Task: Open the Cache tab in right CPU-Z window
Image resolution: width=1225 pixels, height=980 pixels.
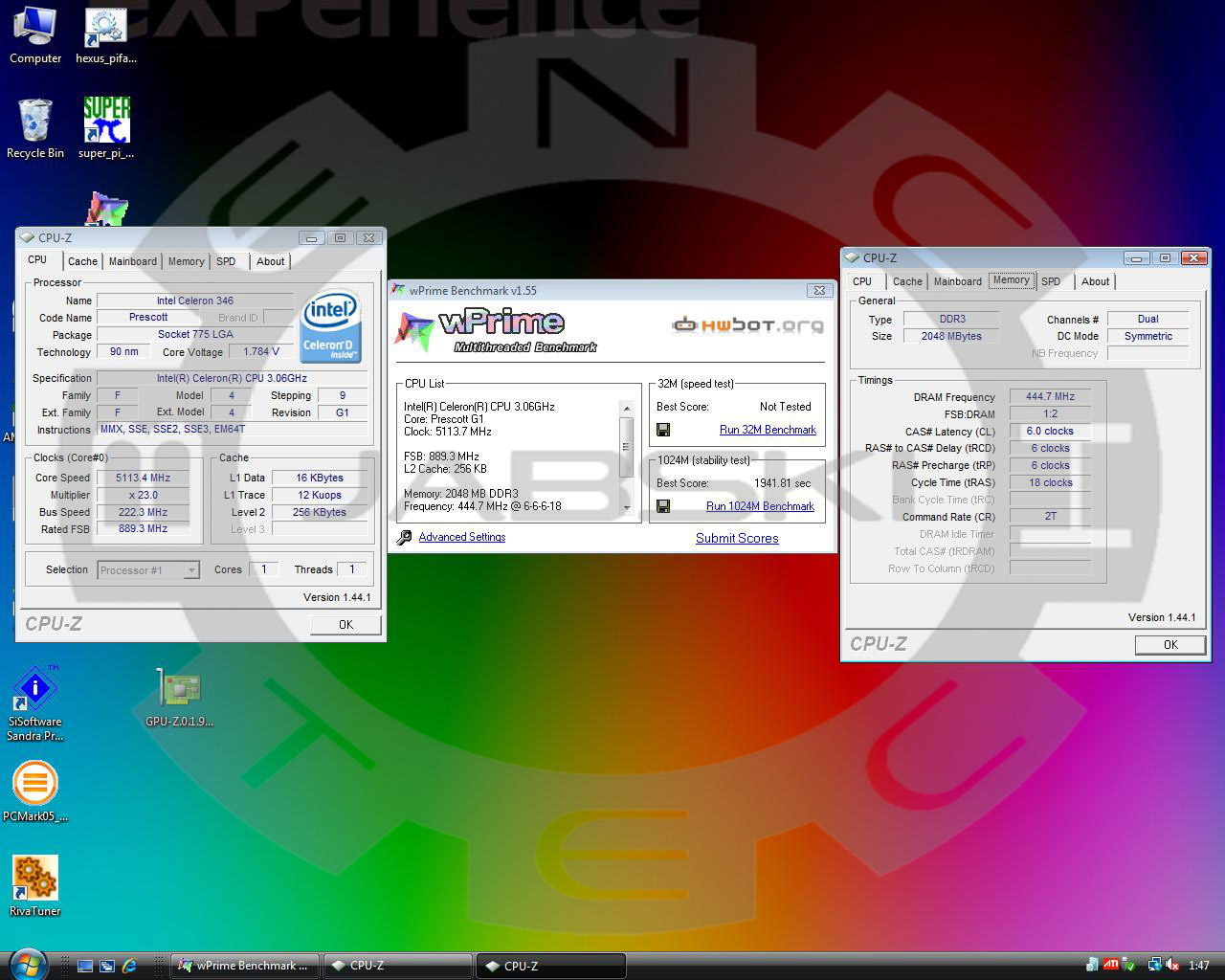Action: (907, 281)
